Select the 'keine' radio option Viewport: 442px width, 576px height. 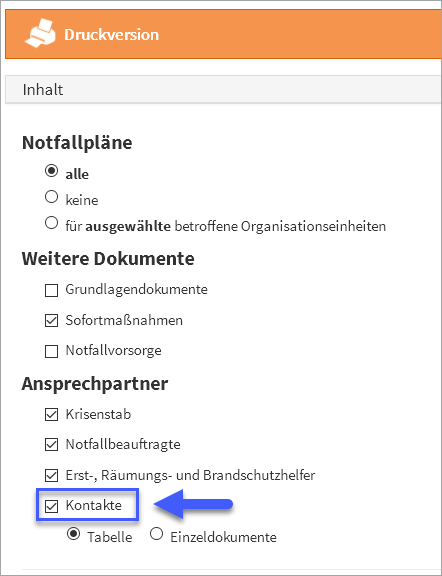pos(51,197)
